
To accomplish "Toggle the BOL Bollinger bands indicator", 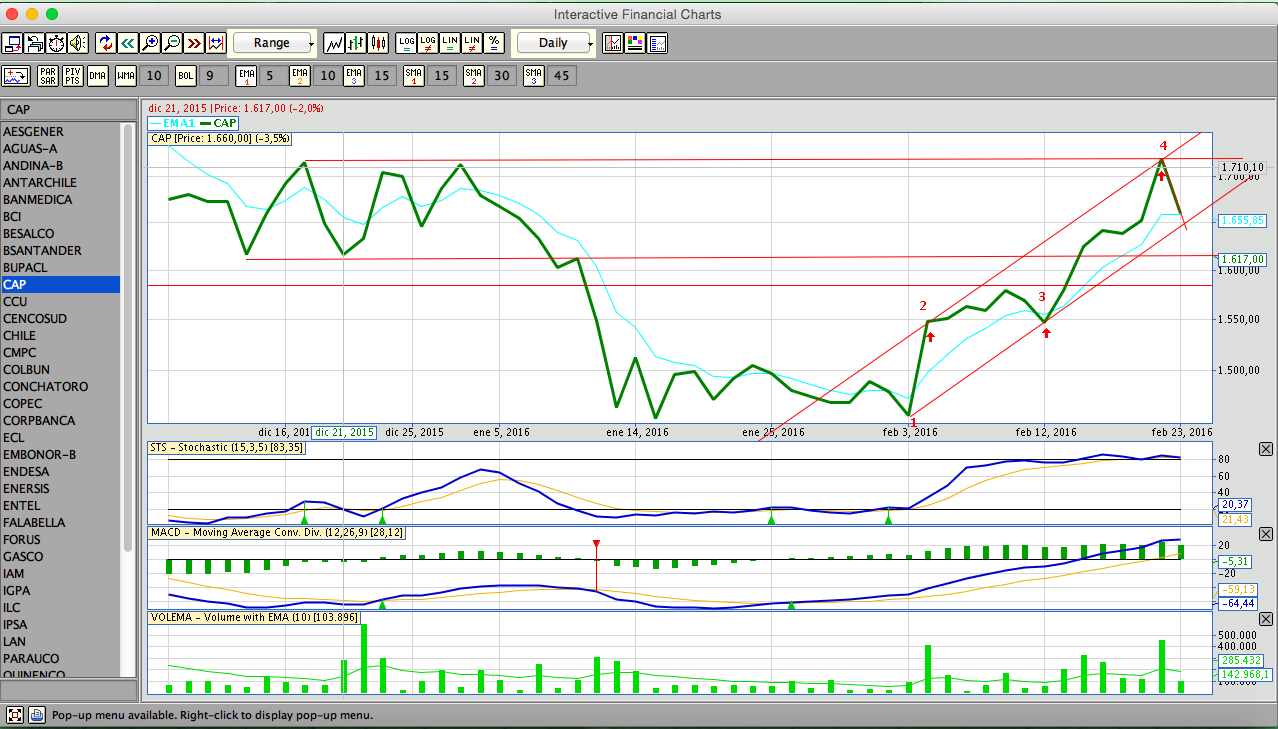I will 185,76.
